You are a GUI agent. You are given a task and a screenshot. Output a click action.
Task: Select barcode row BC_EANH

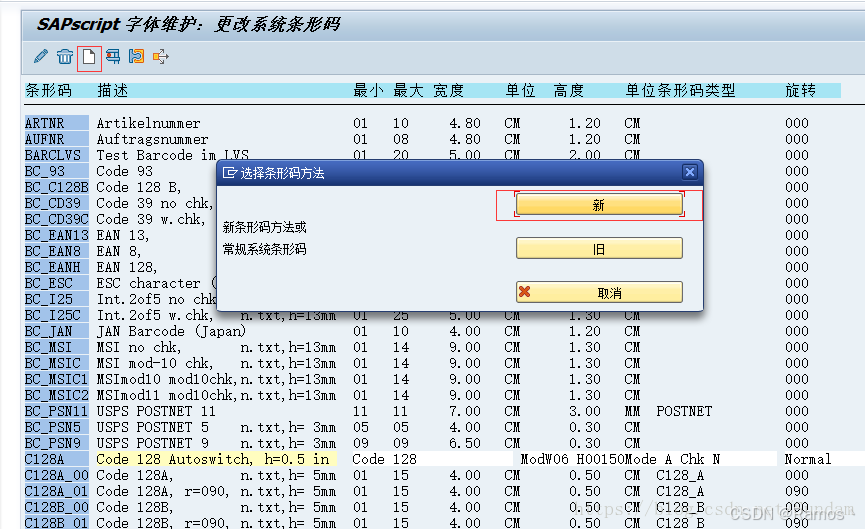[56, 266]
